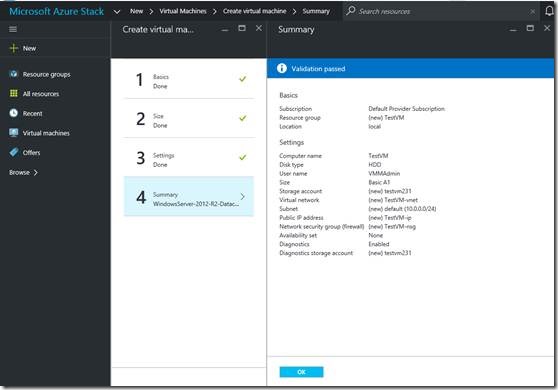
Task: Click Basic A1 size value
Action: pos(379,183)
